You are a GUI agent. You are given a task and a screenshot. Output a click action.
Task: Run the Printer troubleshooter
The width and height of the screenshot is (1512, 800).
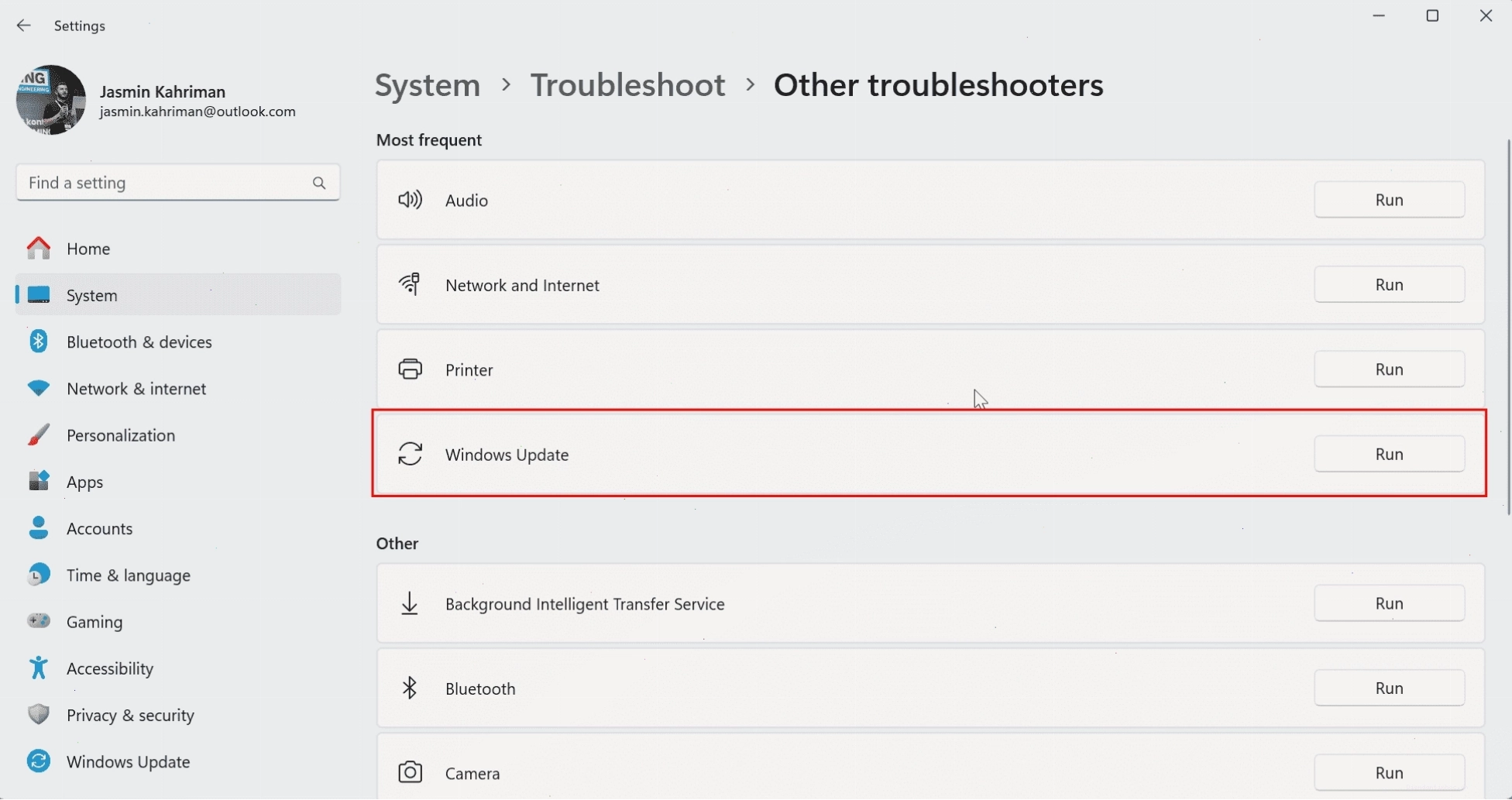[1389, 369]
